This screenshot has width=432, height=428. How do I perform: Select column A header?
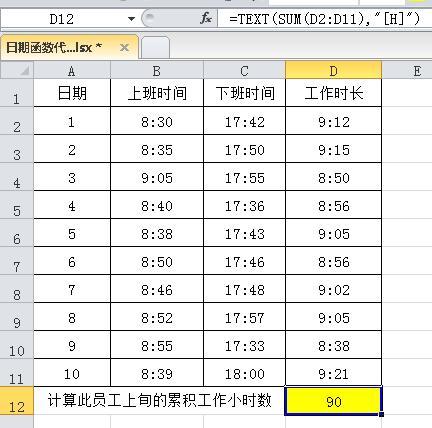click(72, 70)
